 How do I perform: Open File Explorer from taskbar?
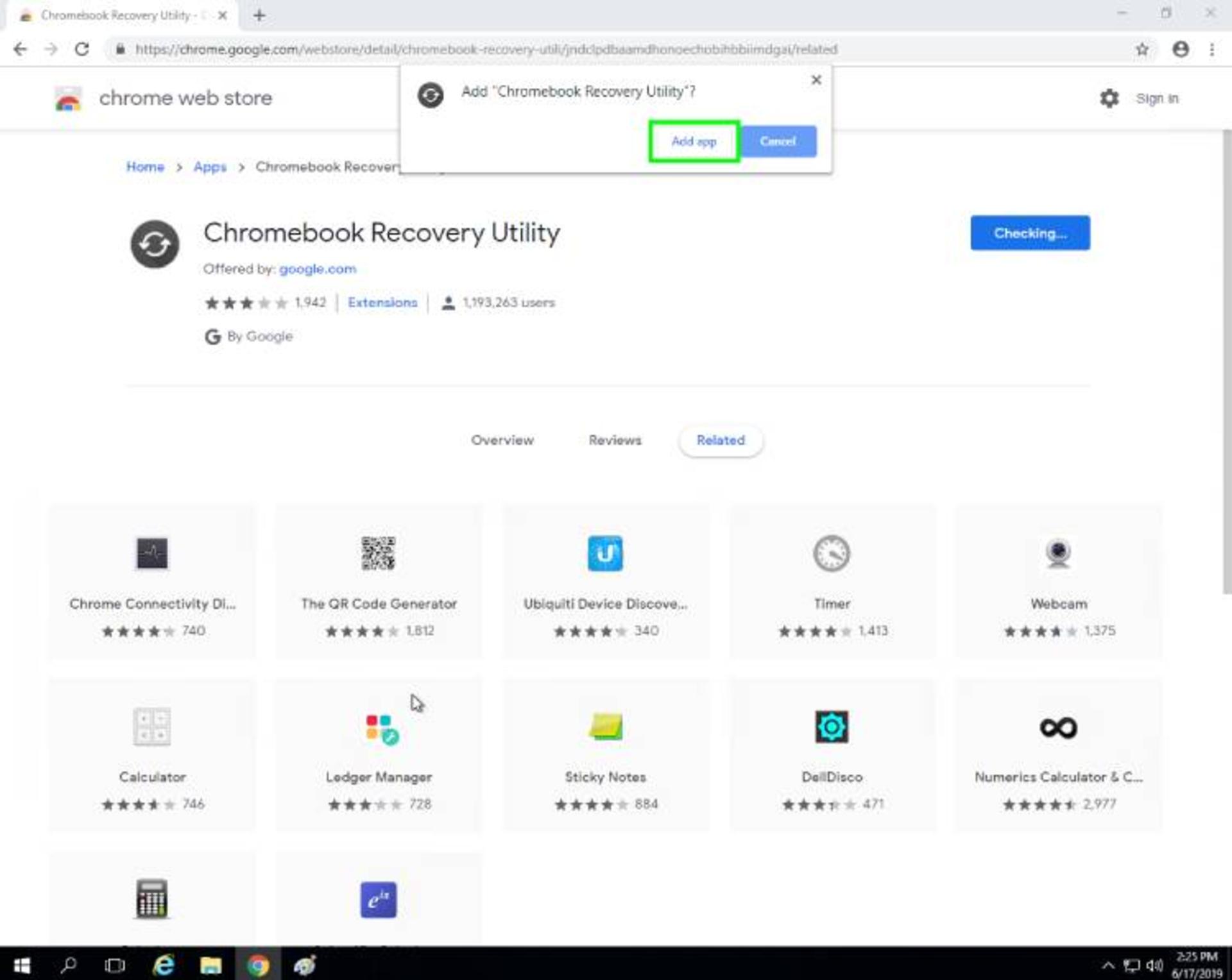[210, 965]
